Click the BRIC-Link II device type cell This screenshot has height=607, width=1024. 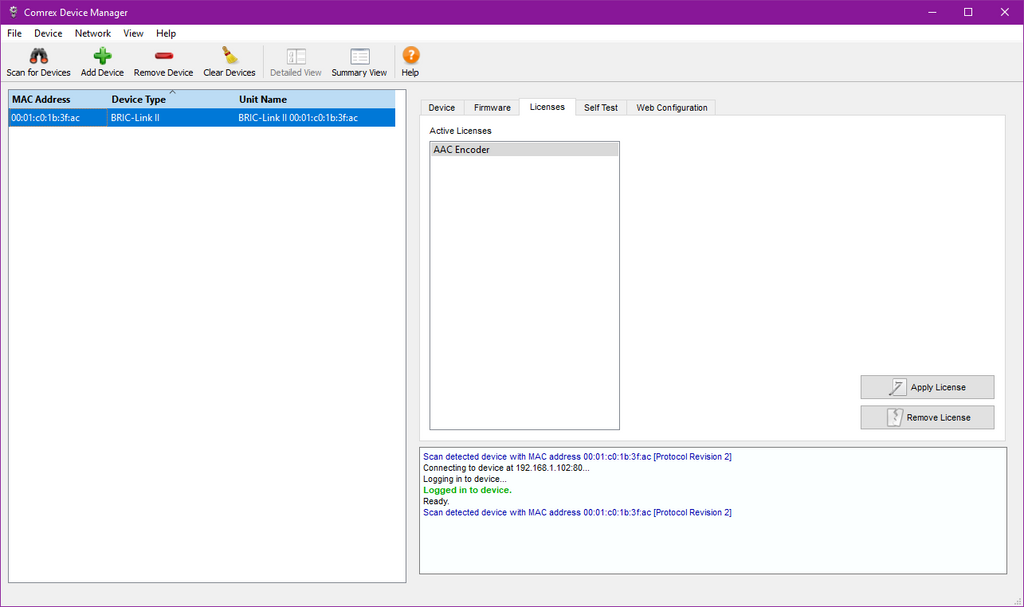point(172,118)
